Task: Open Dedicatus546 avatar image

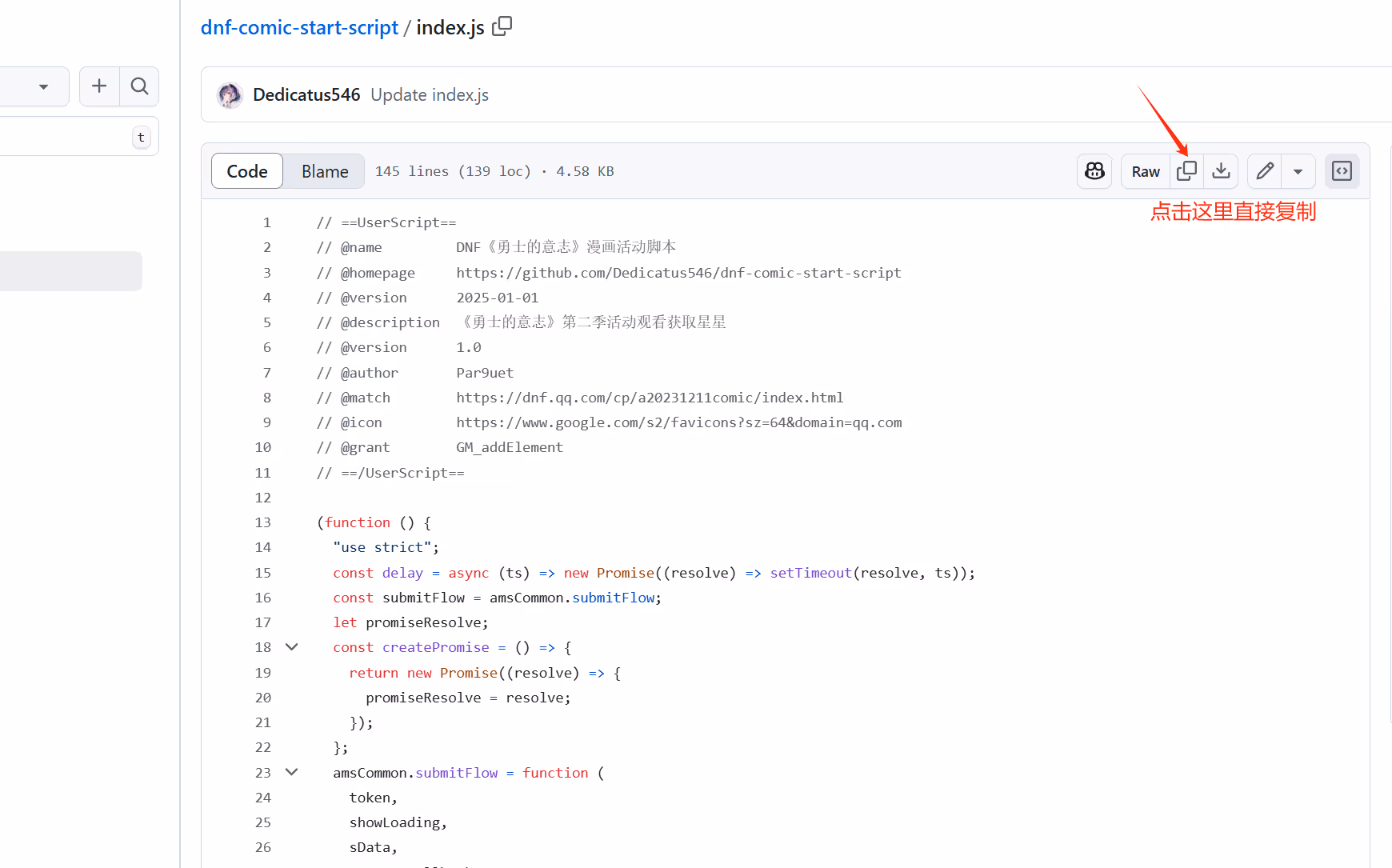Action: [x=230, y=95]
